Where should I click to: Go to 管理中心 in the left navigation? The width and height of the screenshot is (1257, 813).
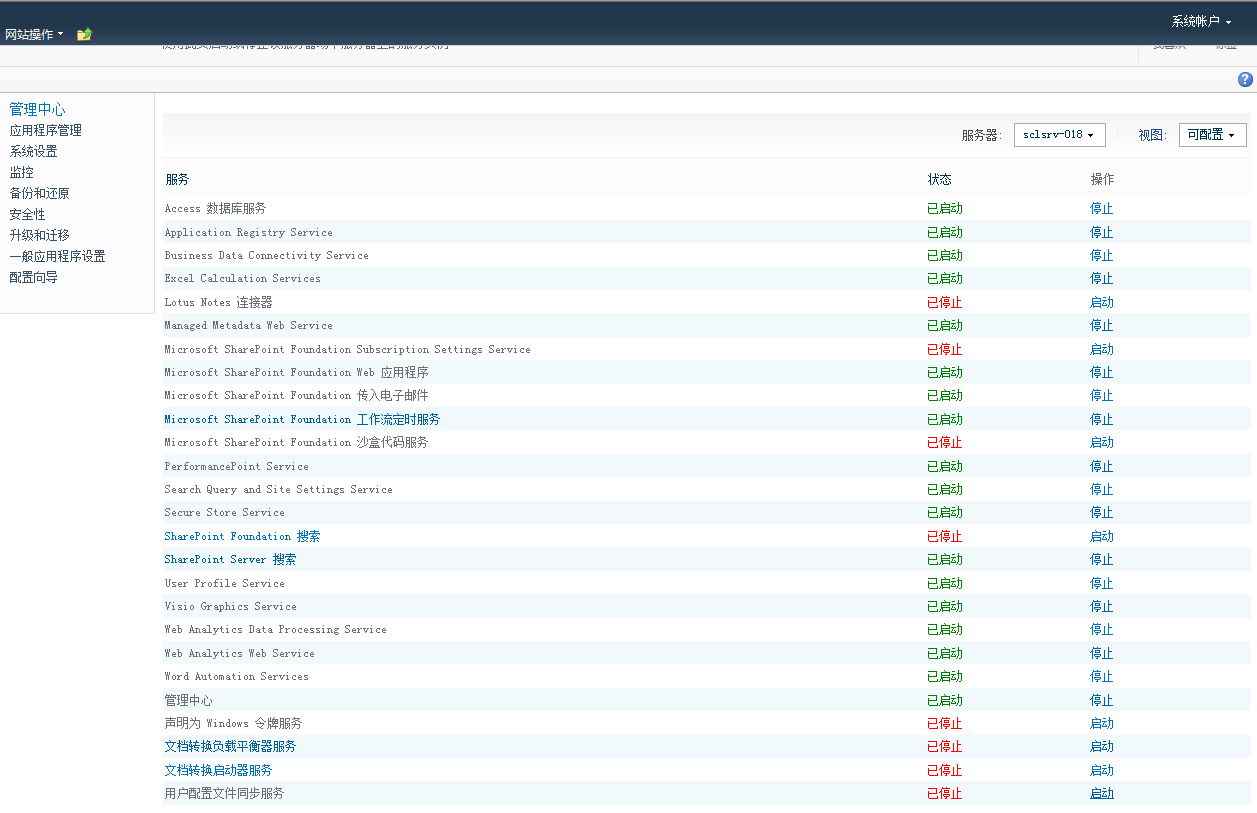coord(37,109)
